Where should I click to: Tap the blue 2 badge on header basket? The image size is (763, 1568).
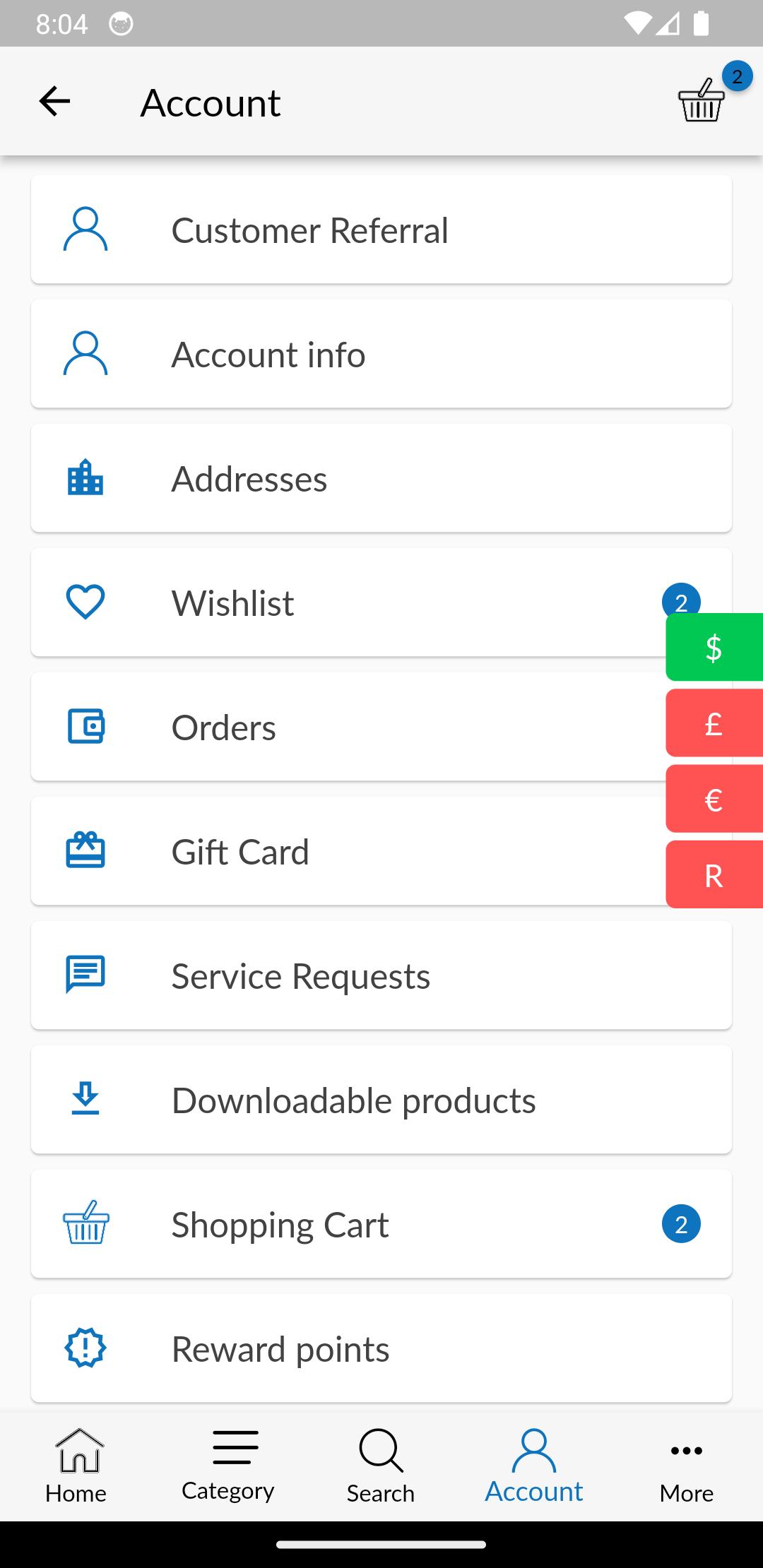(x=737, y=76)
